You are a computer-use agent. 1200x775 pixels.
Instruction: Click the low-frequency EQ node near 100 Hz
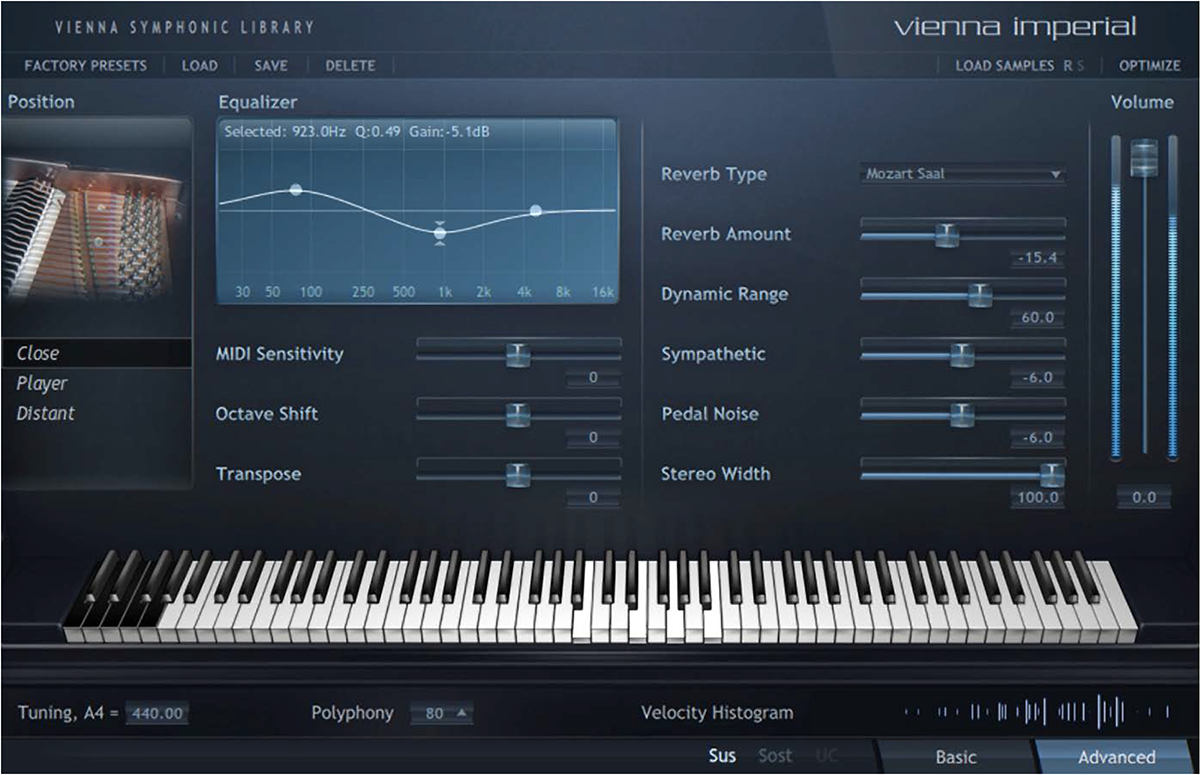pos(296,189)
